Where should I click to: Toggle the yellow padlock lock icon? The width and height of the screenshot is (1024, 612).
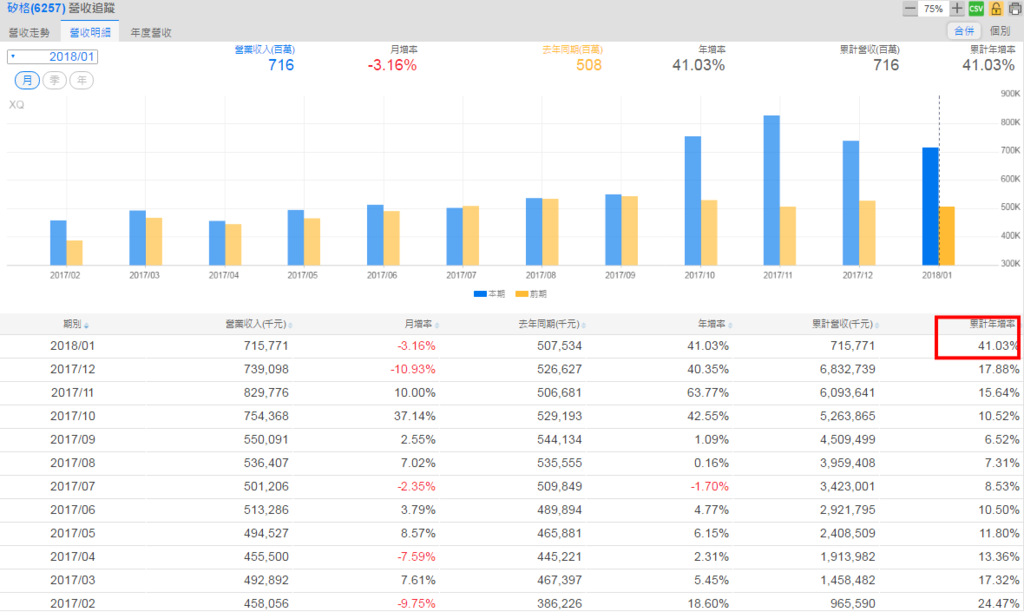click(x=996, y=8)
